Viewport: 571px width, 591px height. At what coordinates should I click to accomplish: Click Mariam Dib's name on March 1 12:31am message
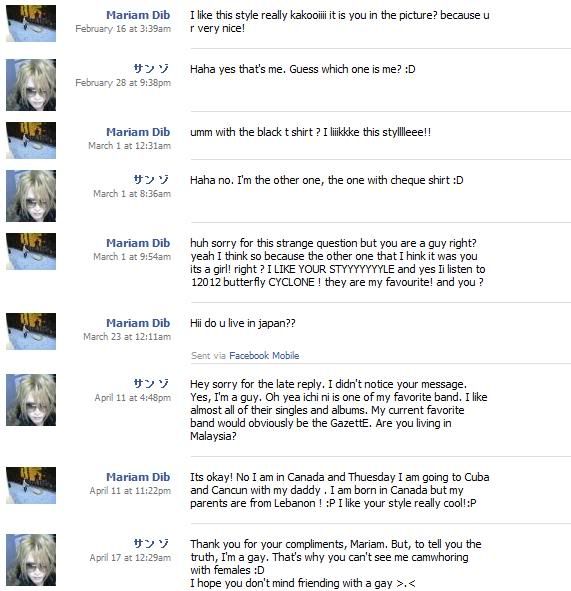(138, 132)
